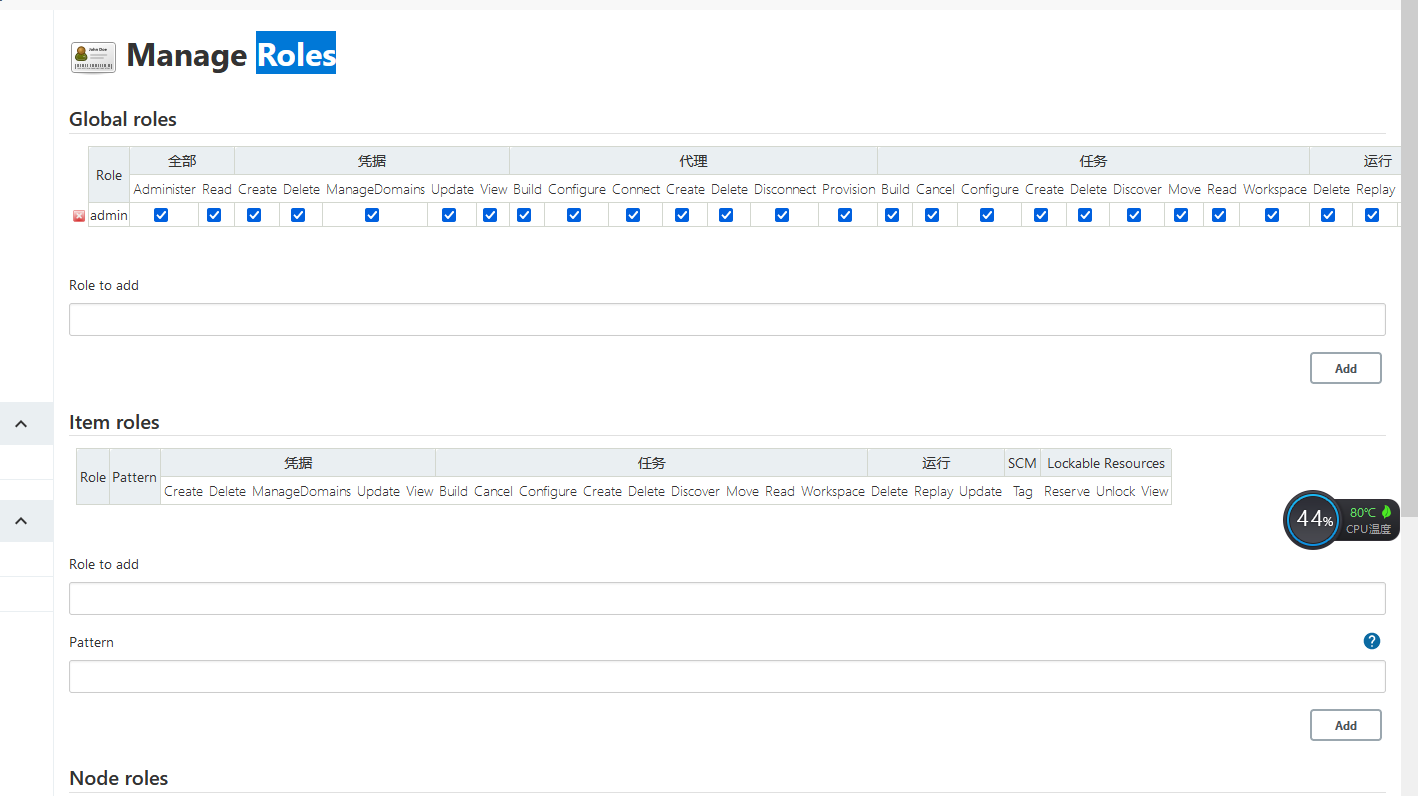Collapse the upper sidebar chevron section

21,424
